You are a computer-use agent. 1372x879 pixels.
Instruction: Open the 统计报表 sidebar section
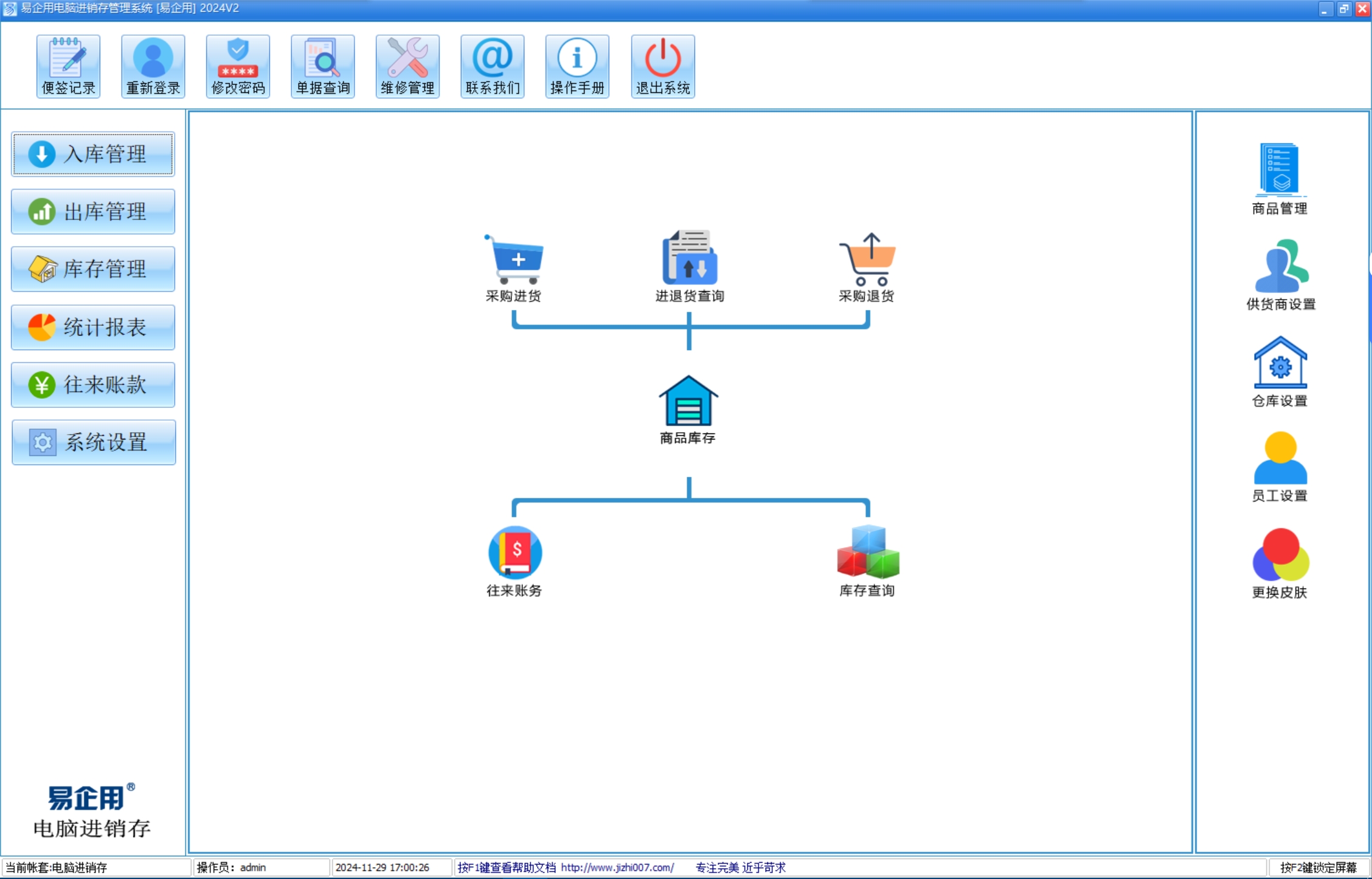click(x=93, y=328)
